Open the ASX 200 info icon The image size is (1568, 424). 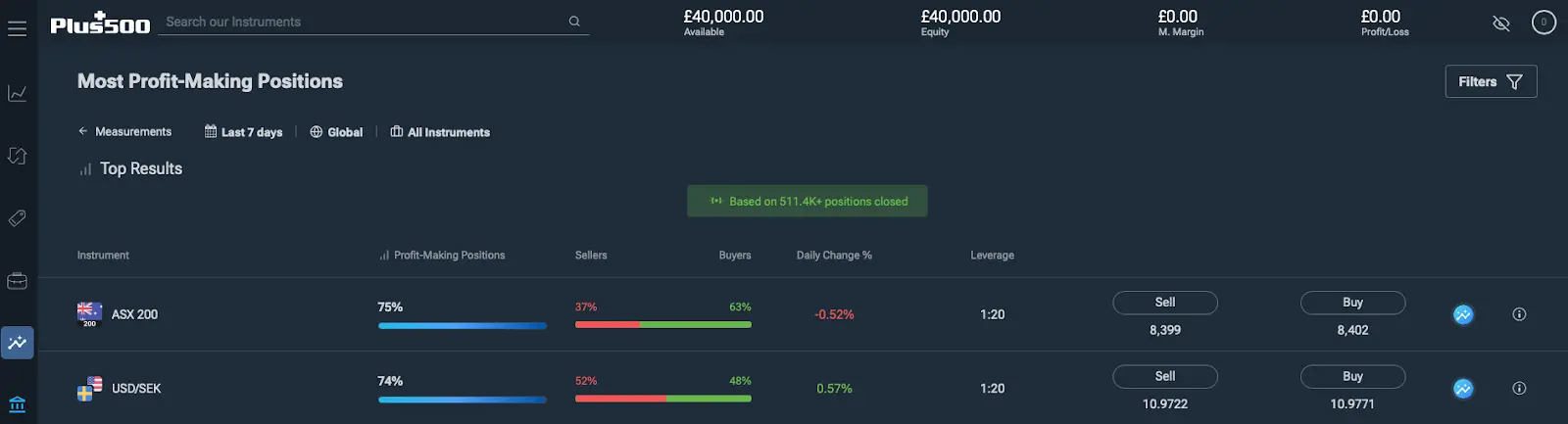tap(1519, 314)
